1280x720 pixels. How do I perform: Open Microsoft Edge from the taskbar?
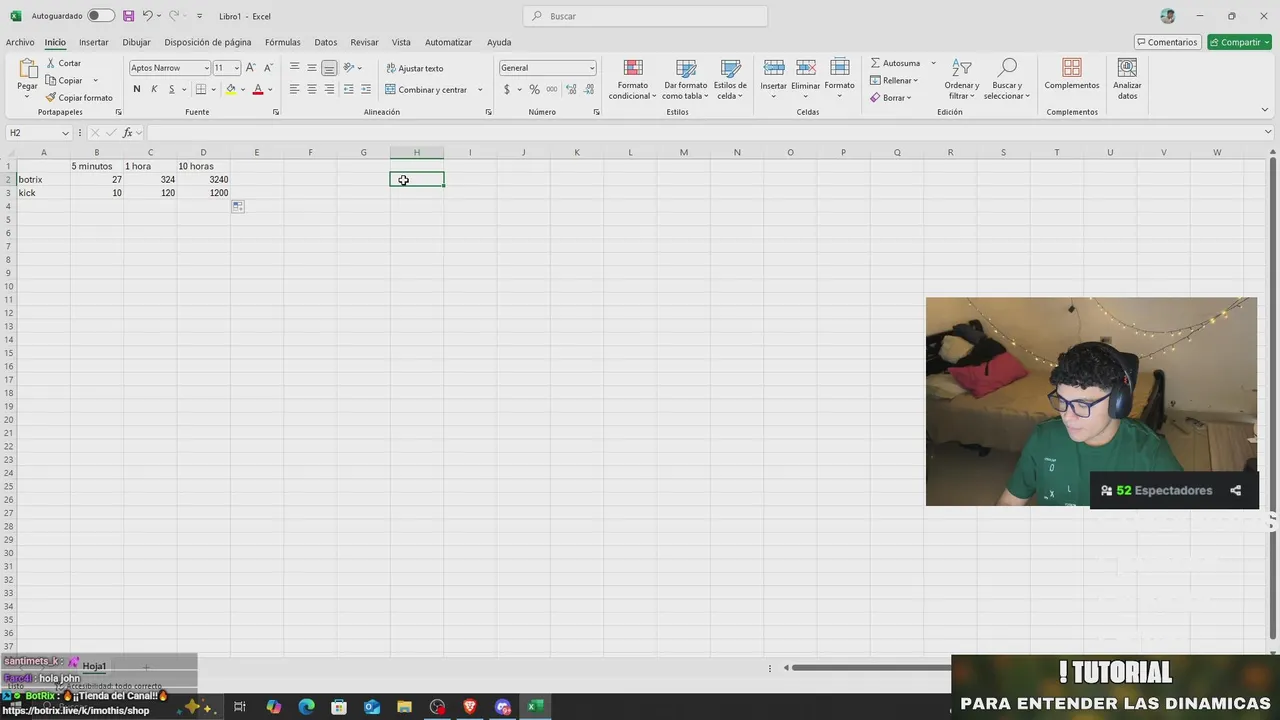pyautogui.click(x=307, y=707)
